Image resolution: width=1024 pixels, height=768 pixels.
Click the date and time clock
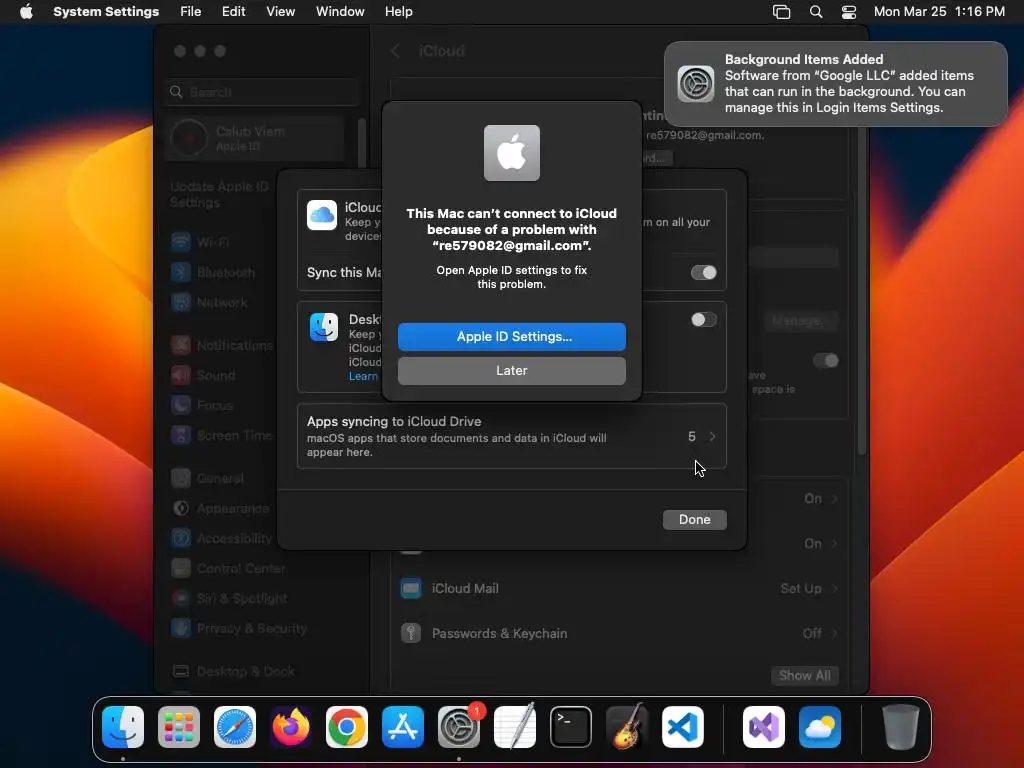click(939, 12)
